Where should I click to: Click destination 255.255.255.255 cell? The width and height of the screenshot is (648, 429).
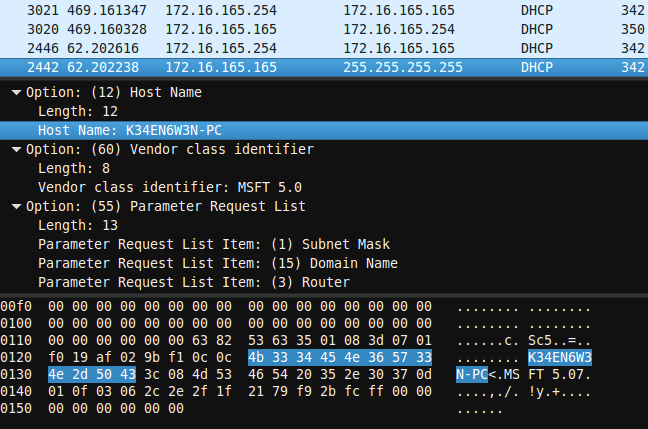[403, 67]
